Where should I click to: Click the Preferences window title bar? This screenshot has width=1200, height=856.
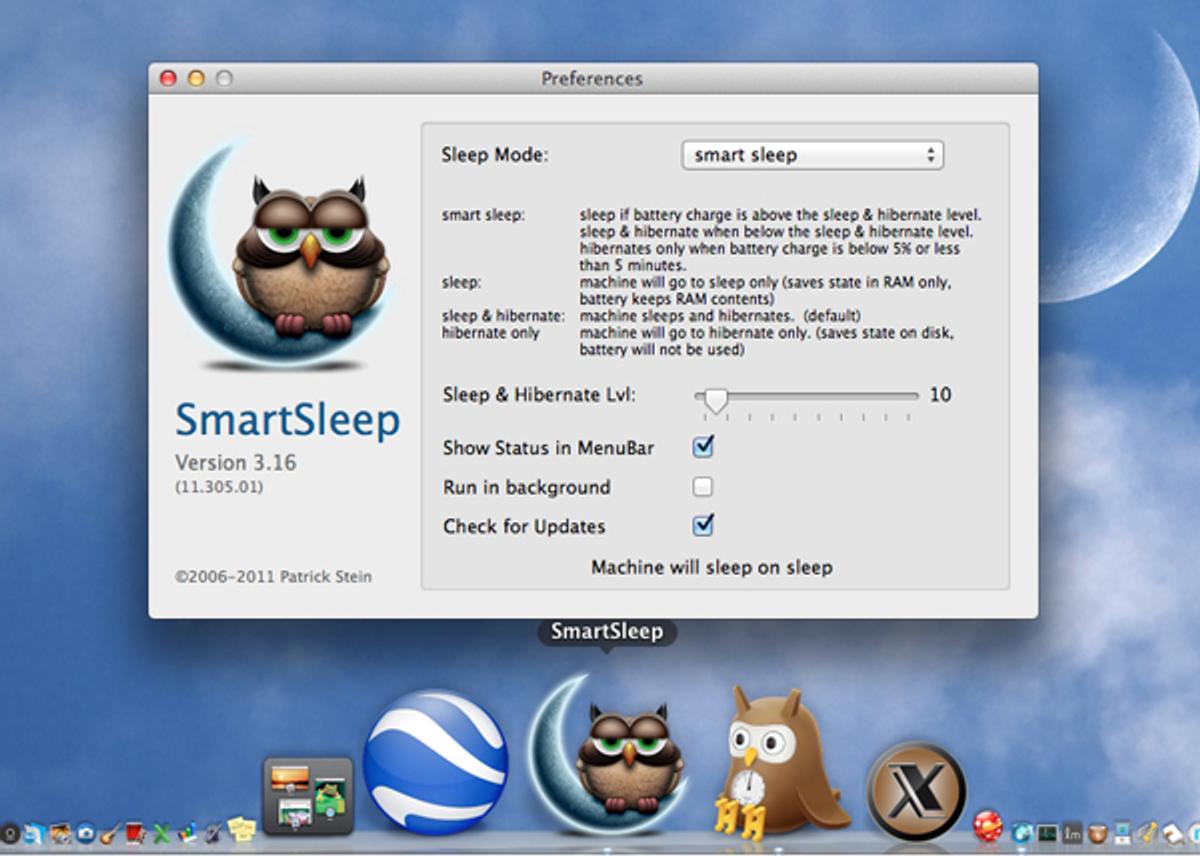click(x=592, y=78)
